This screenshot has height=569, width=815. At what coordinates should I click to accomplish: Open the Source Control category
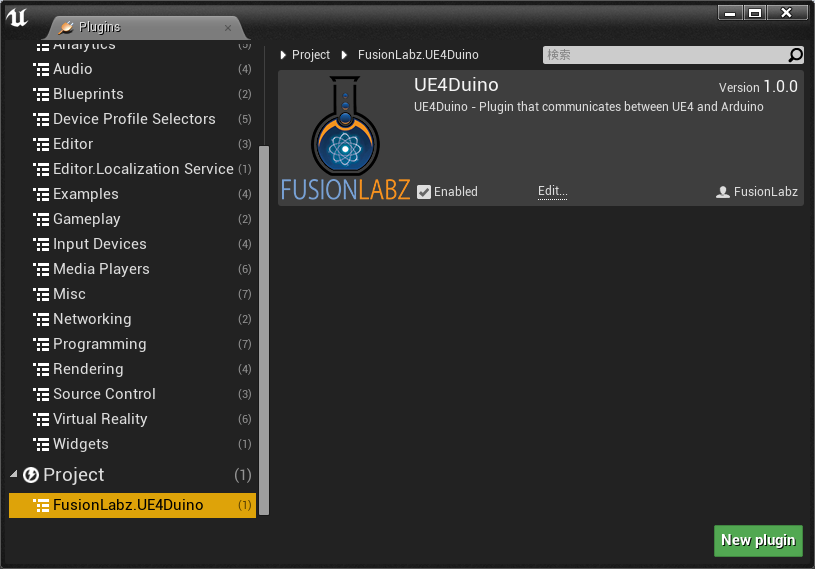pos(132,393)
